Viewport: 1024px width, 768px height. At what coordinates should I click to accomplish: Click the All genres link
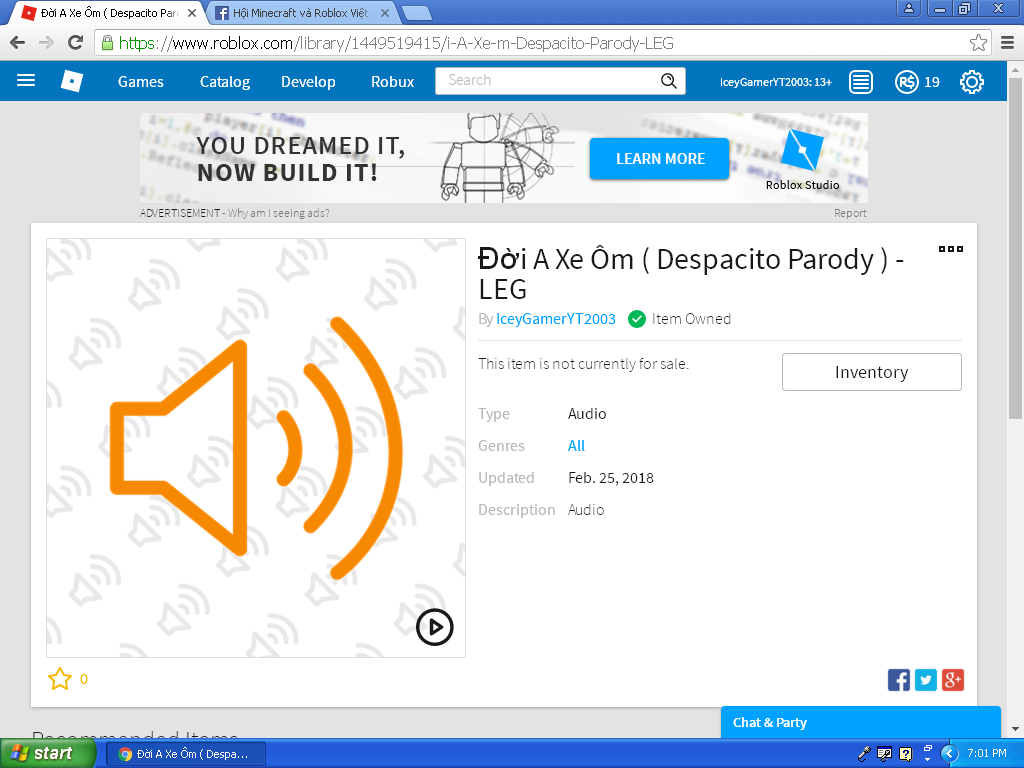click(576, 445)
